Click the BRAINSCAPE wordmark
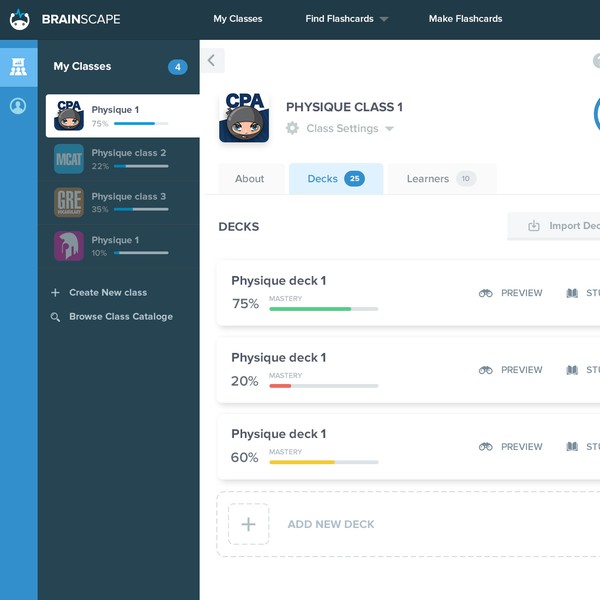The width and height of the screenshot is (600, 600). [x=81, y=20]
